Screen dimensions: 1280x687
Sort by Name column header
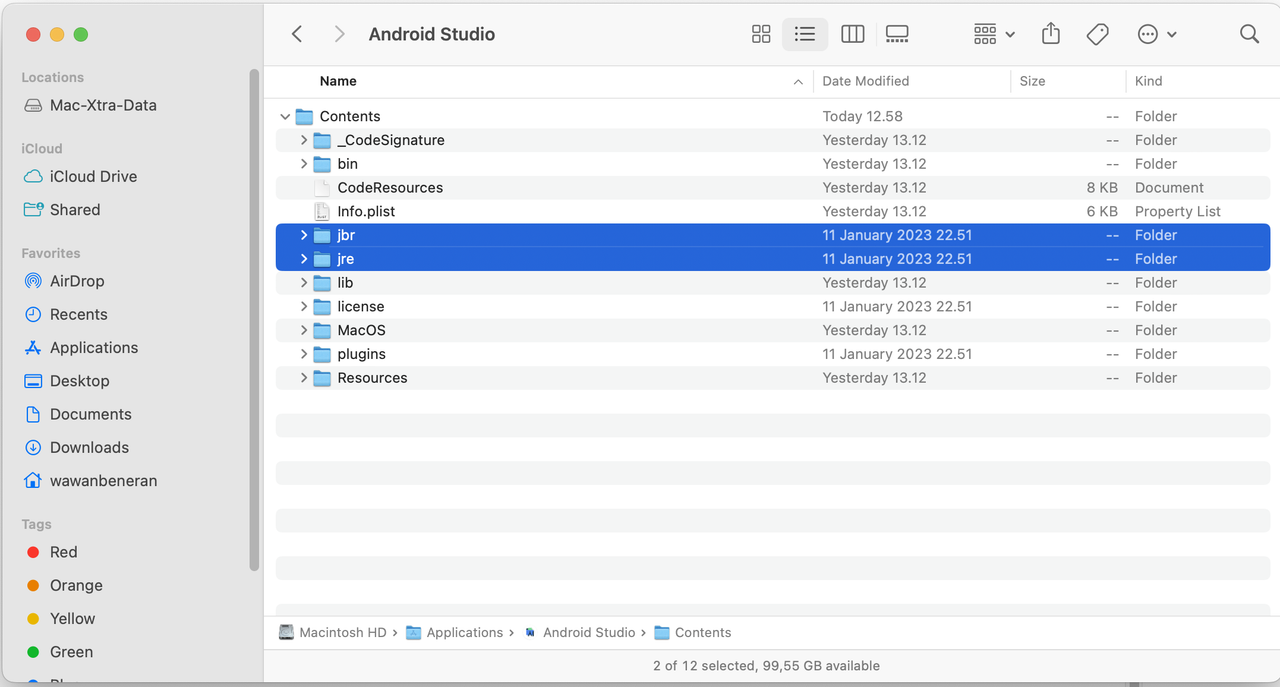click(338, 81)
